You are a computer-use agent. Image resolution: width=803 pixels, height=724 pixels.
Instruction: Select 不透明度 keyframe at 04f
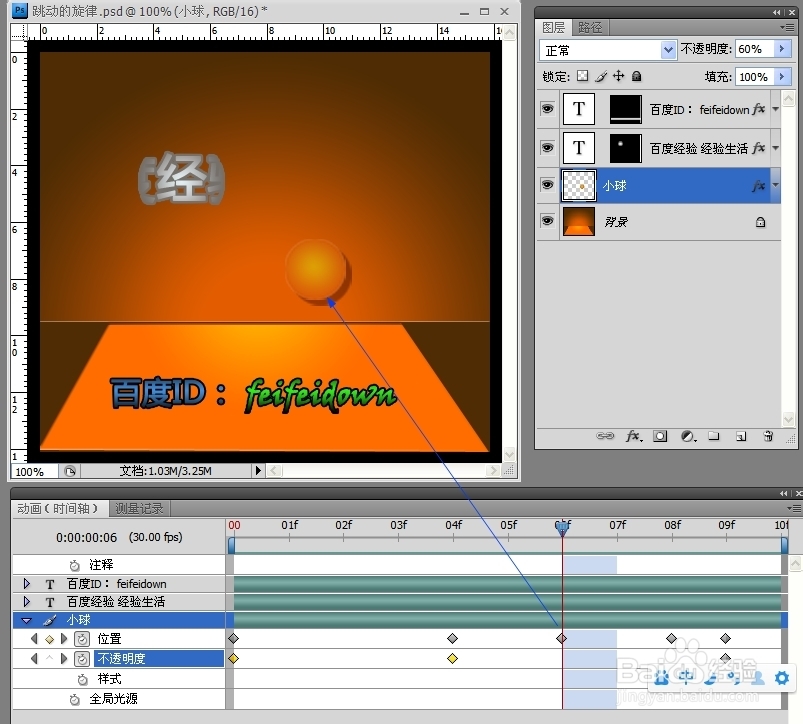(x=452, y=658)
